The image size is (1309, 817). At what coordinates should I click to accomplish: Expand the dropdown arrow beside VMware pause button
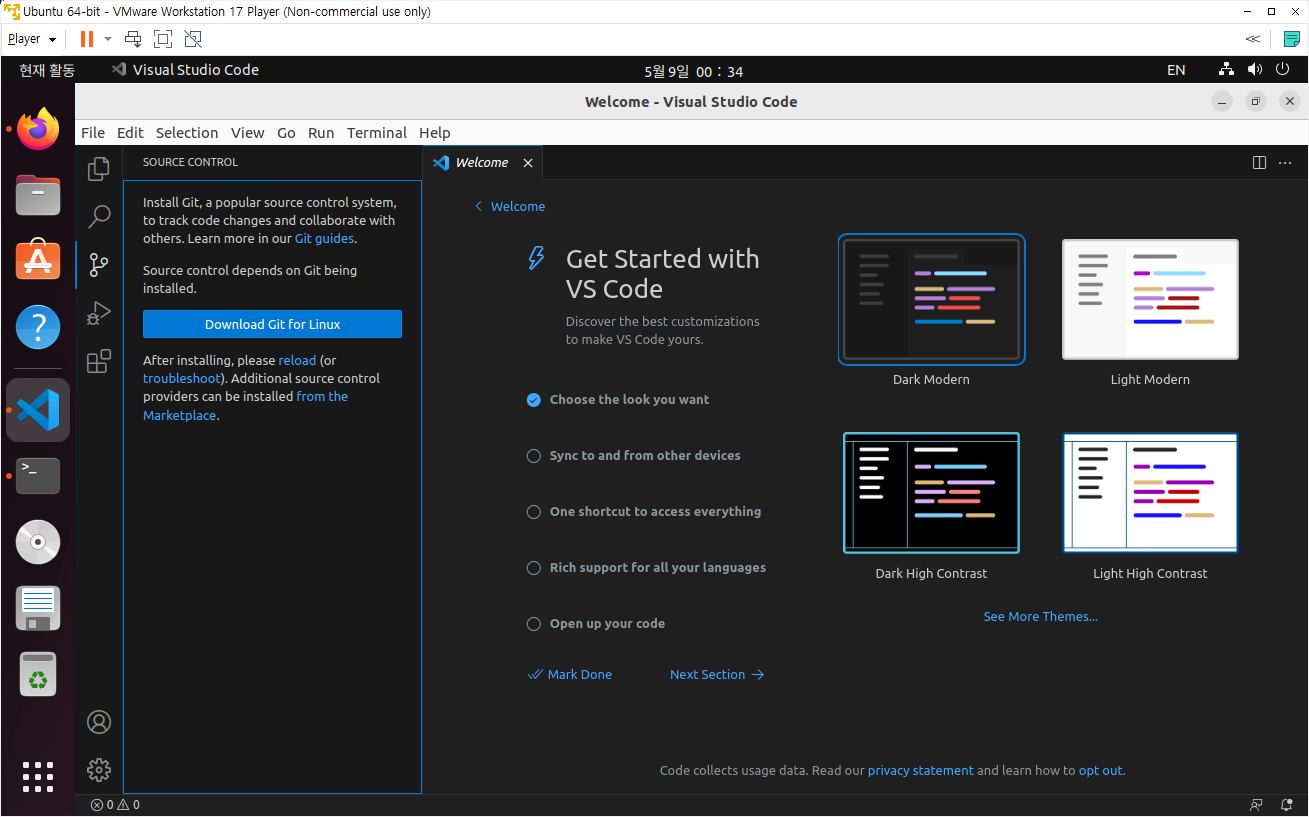point(108,39)
